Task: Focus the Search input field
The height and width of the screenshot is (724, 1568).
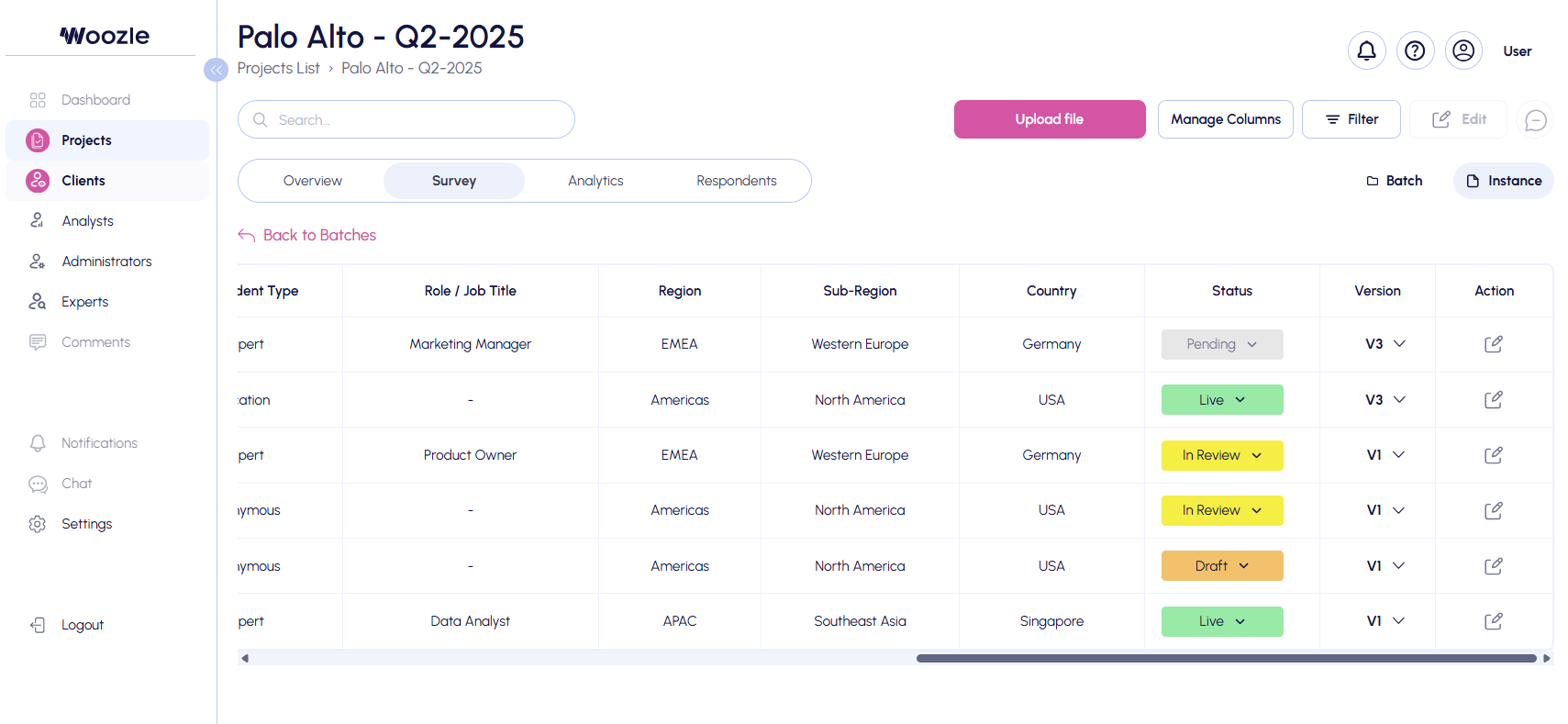Action: [x=413, y=119]
